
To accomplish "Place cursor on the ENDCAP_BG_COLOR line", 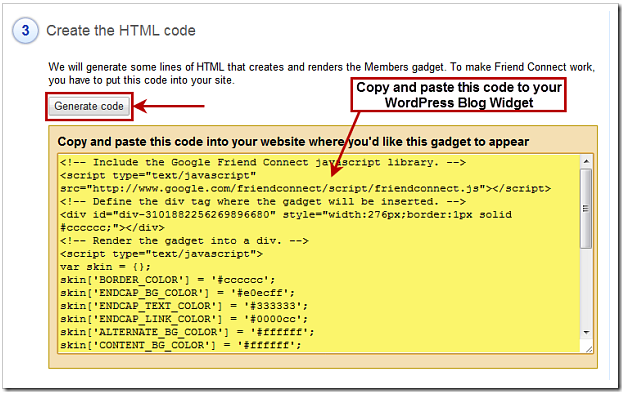I will click(x=177, y=293).
